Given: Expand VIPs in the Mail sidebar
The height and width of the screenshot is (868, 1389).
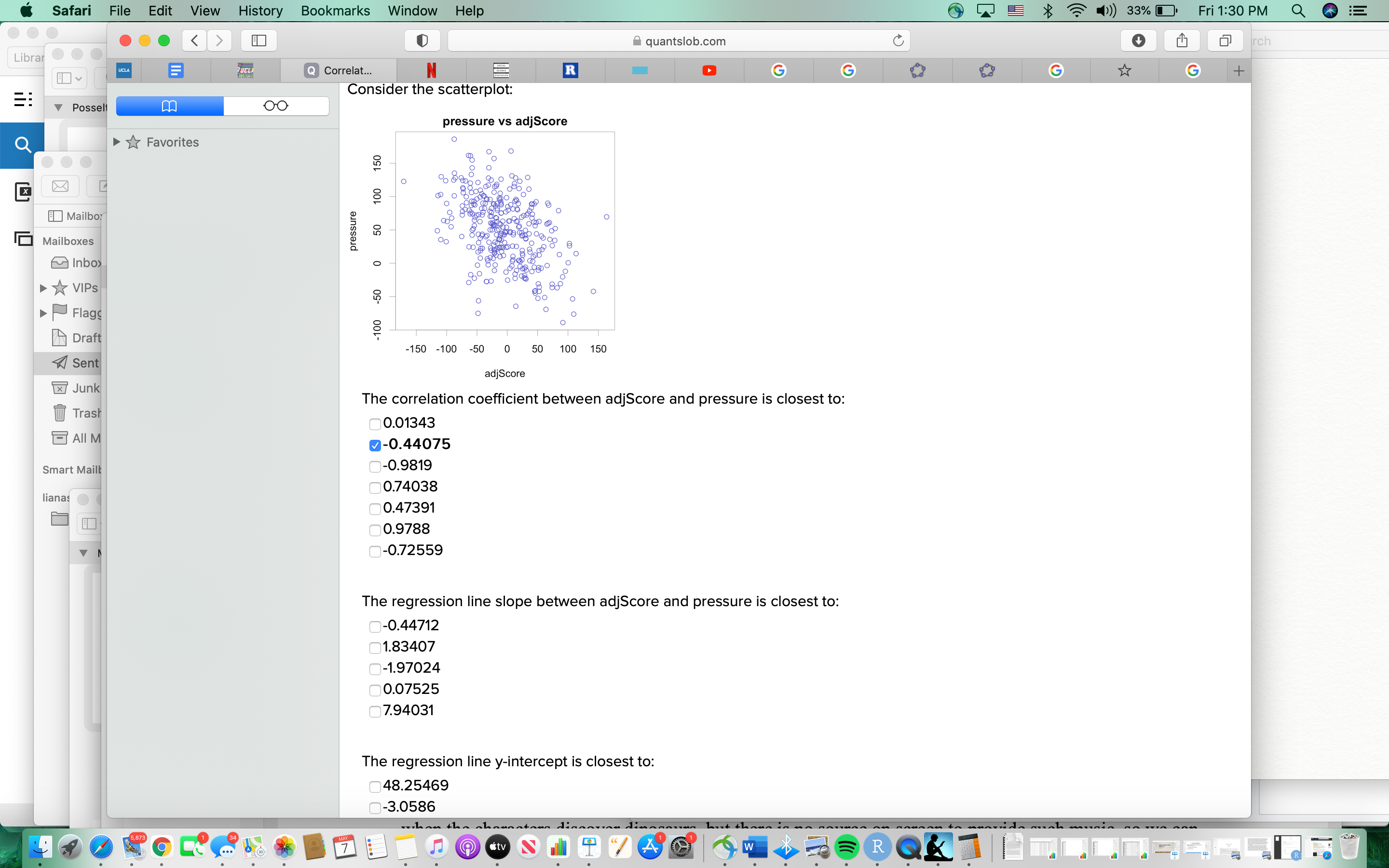Looking at the screenshot, I should 43,287.
